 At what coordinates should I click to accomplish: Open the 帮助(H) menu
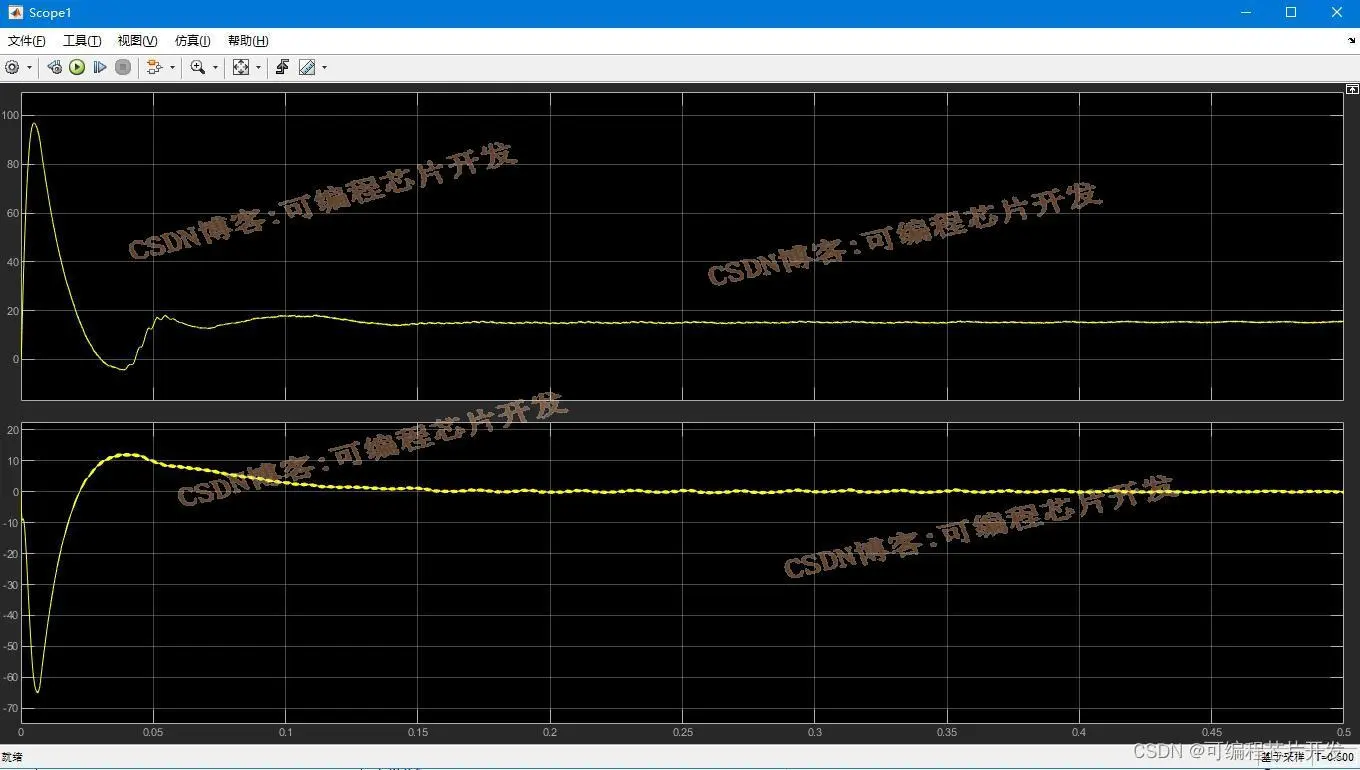coord(248,41)
